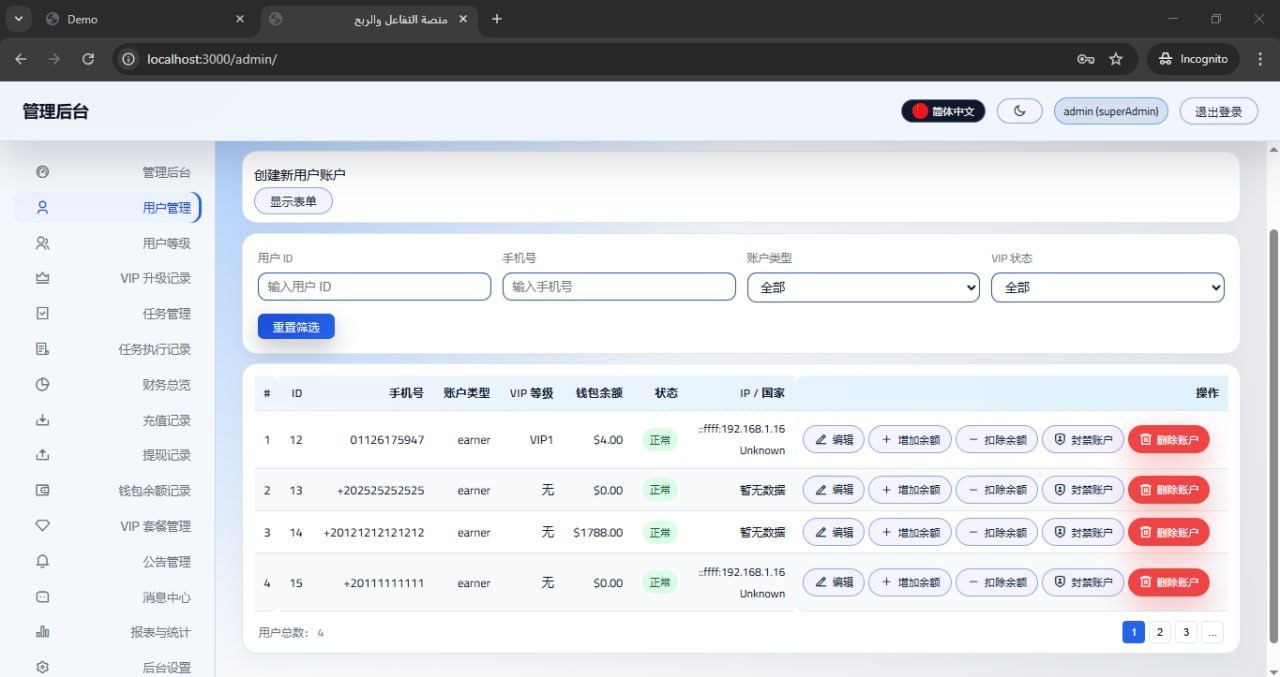Image resolution: width=1280 pixels, height=677 pixels.
Task: Click the 提现记录 upload icon
Action: click(42, 455)
